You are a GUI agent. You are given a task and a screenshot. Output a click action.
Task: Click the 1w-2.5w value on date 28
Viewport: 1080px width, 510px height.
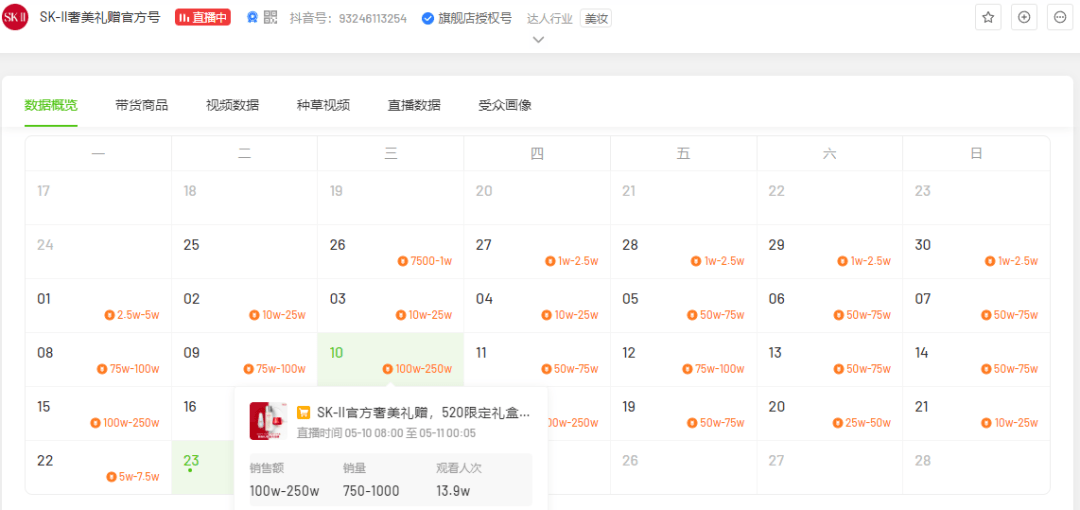(725, 261)
